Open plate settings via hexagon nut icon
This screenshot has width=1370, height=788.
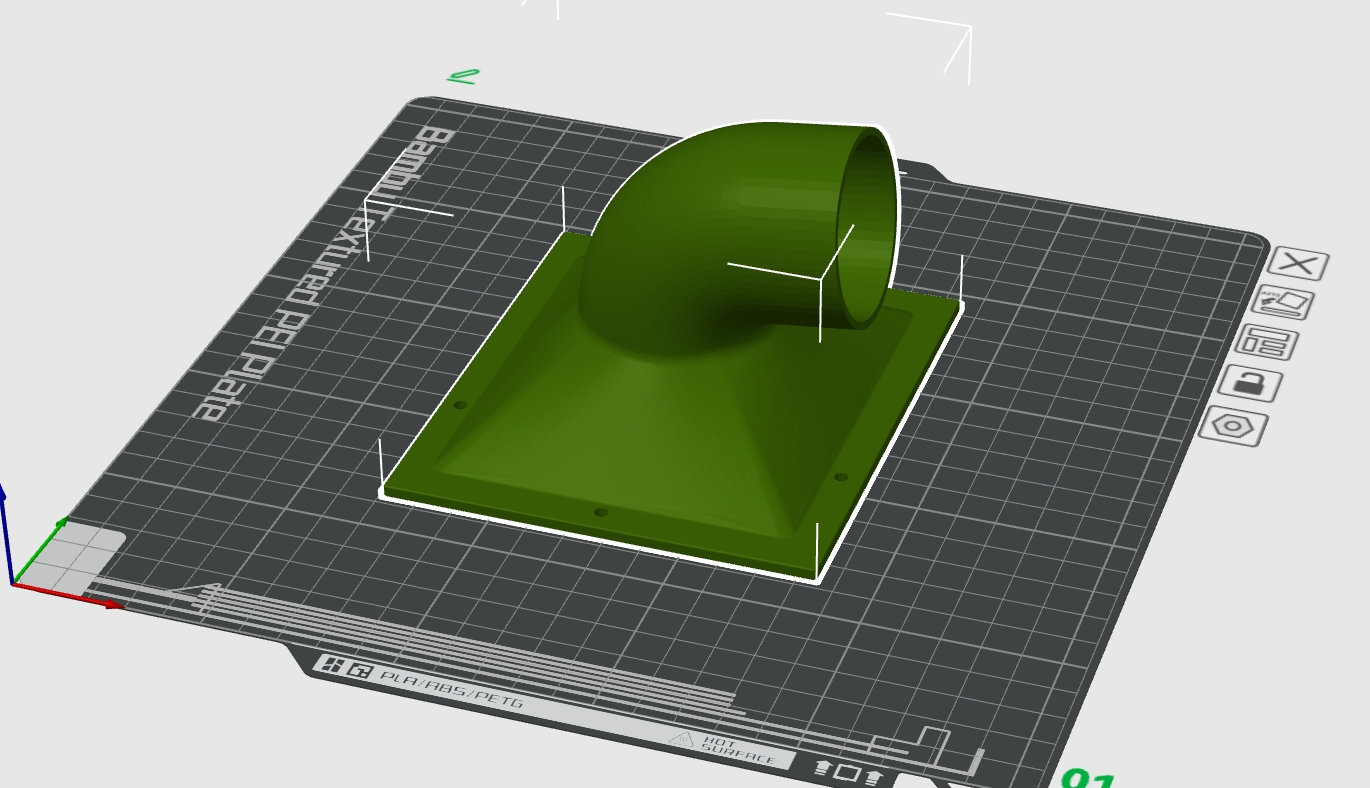pos(1233,426)
